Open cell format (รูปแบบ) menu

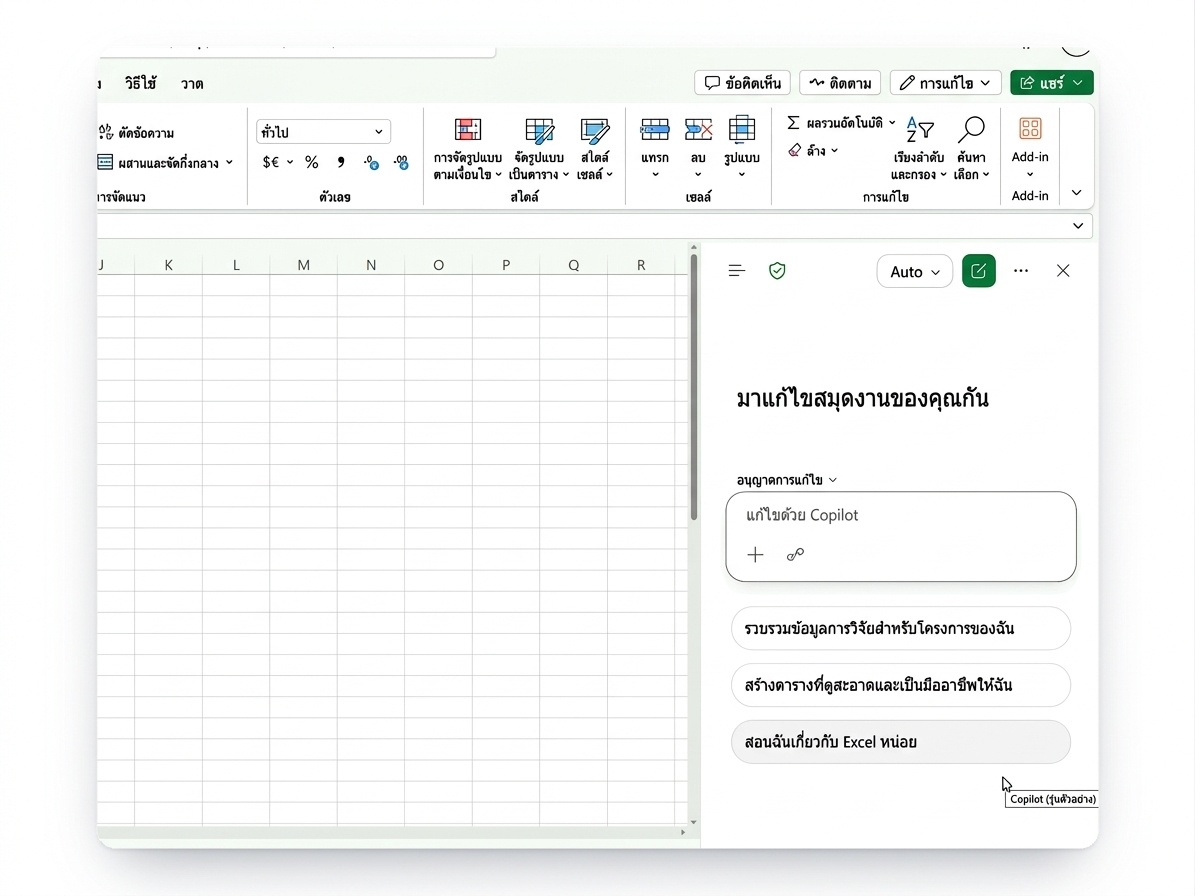pos(742,149)
